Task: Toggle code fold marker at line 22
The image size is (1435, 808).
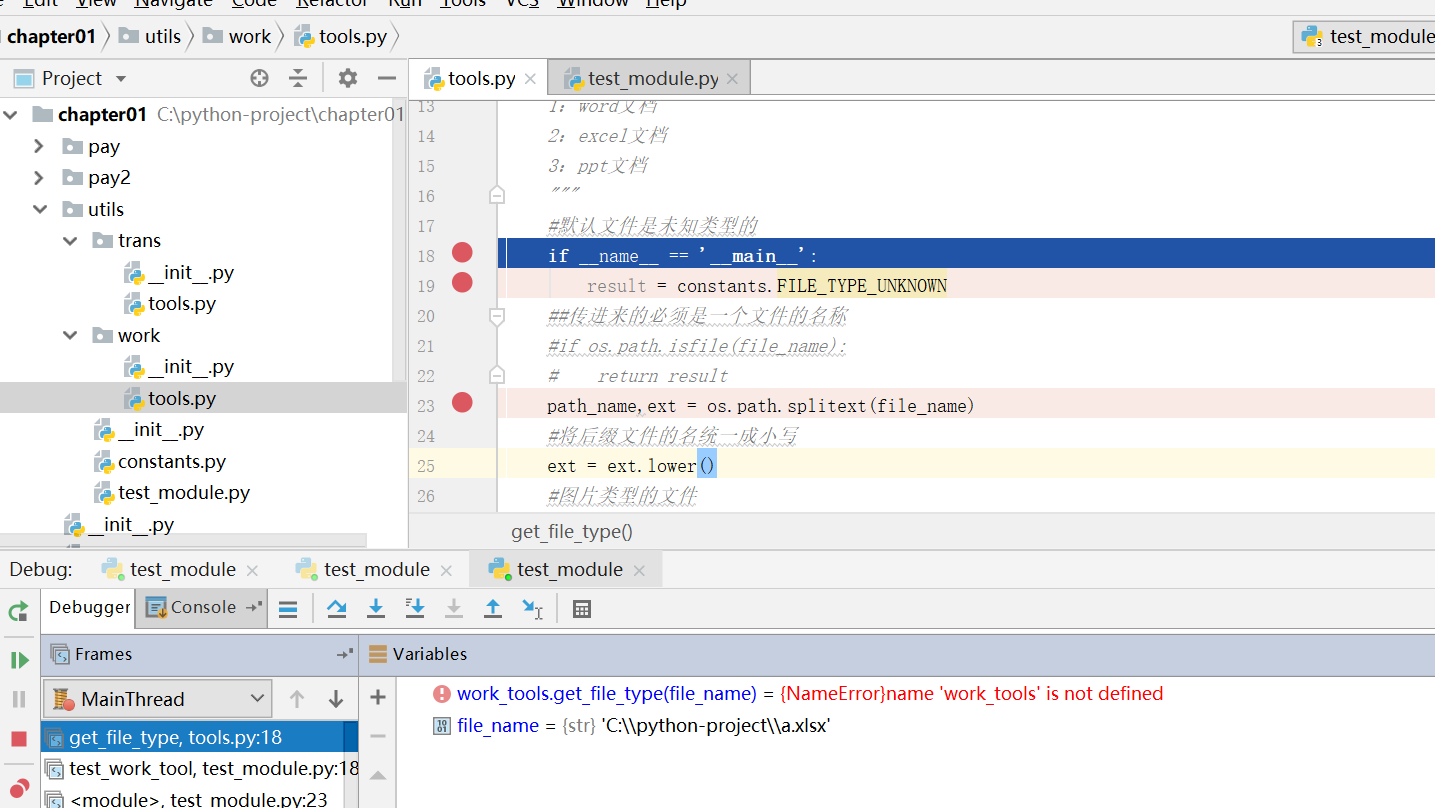Action: click(496, 376)
